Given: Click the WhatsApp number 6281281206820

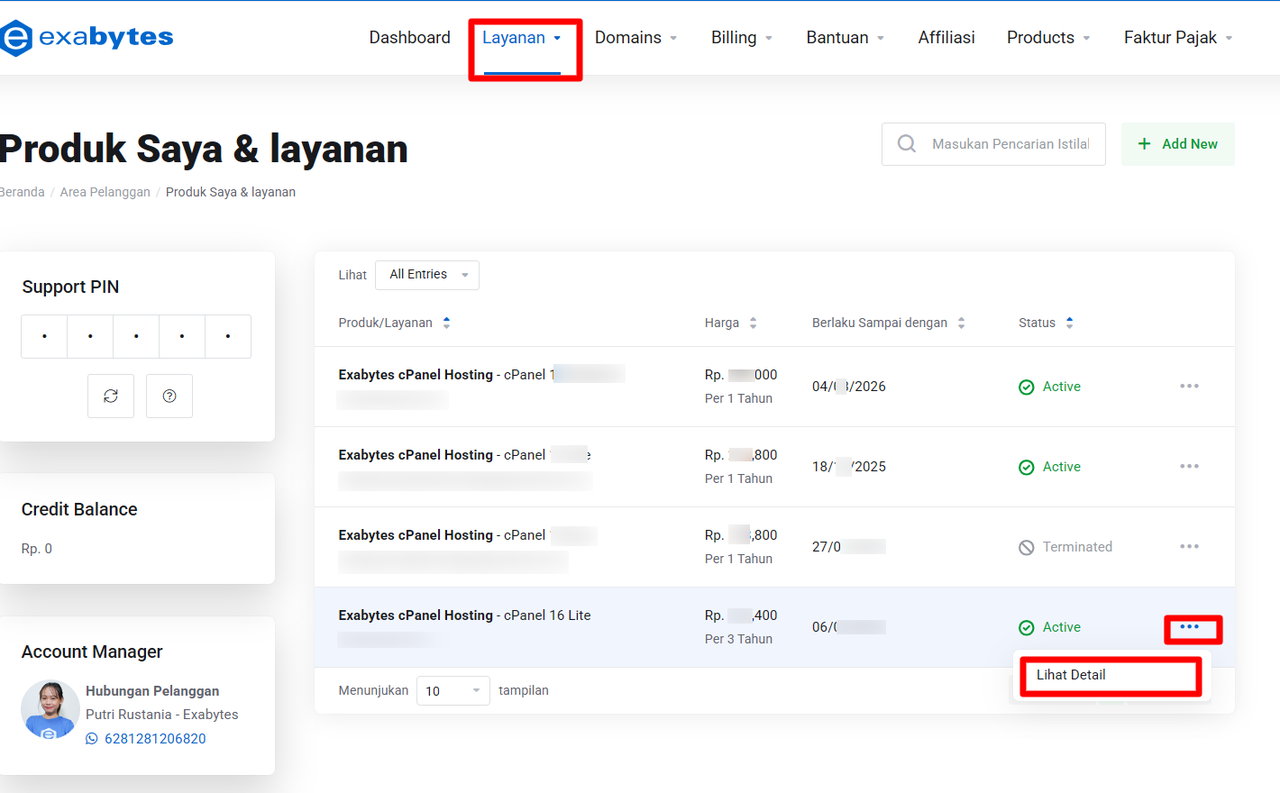Looking at the screenshot, I should (155, 739).
